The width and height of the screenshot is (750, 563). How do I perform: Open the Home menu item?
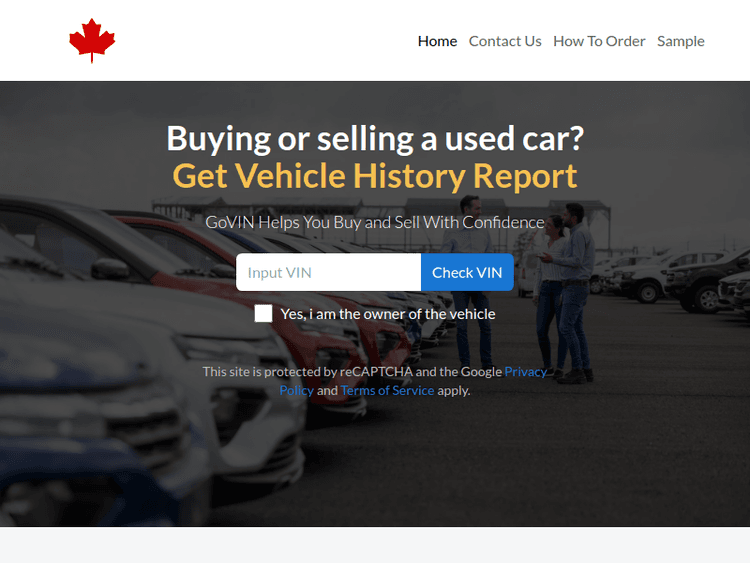(437, 42)
